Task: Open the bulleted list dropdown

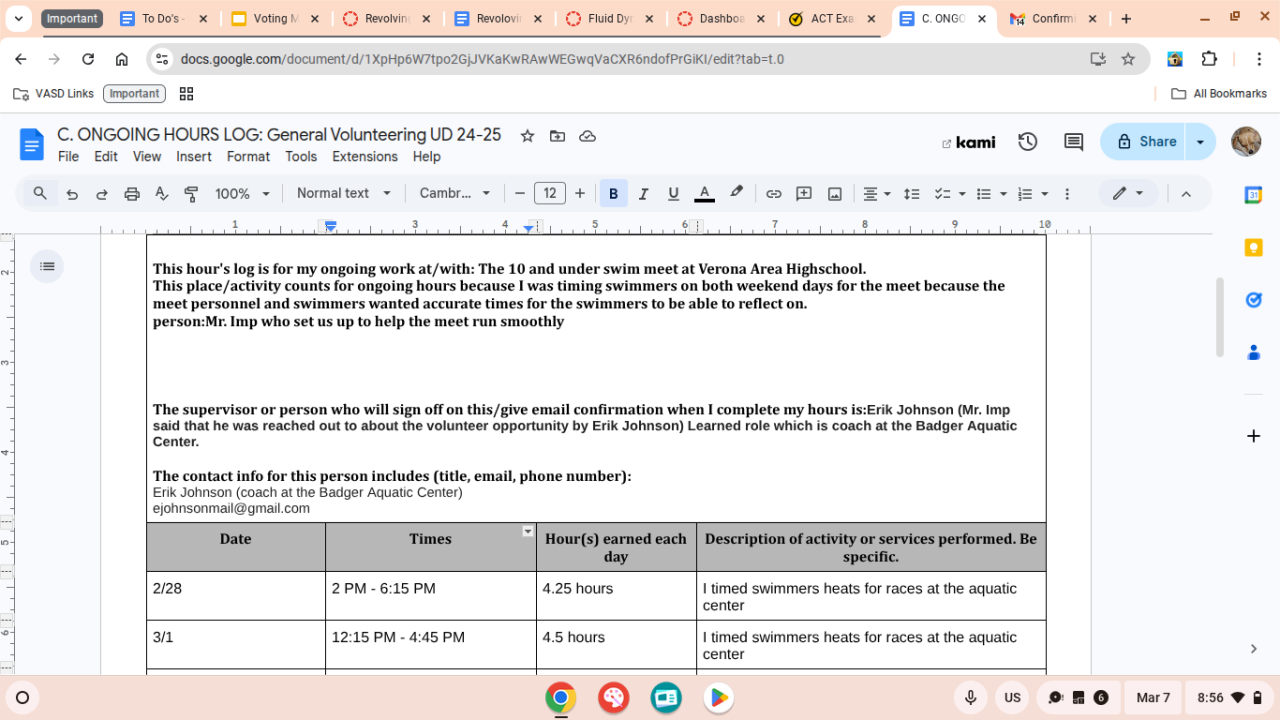Action: pyautogui.click(x=990, y=194)
